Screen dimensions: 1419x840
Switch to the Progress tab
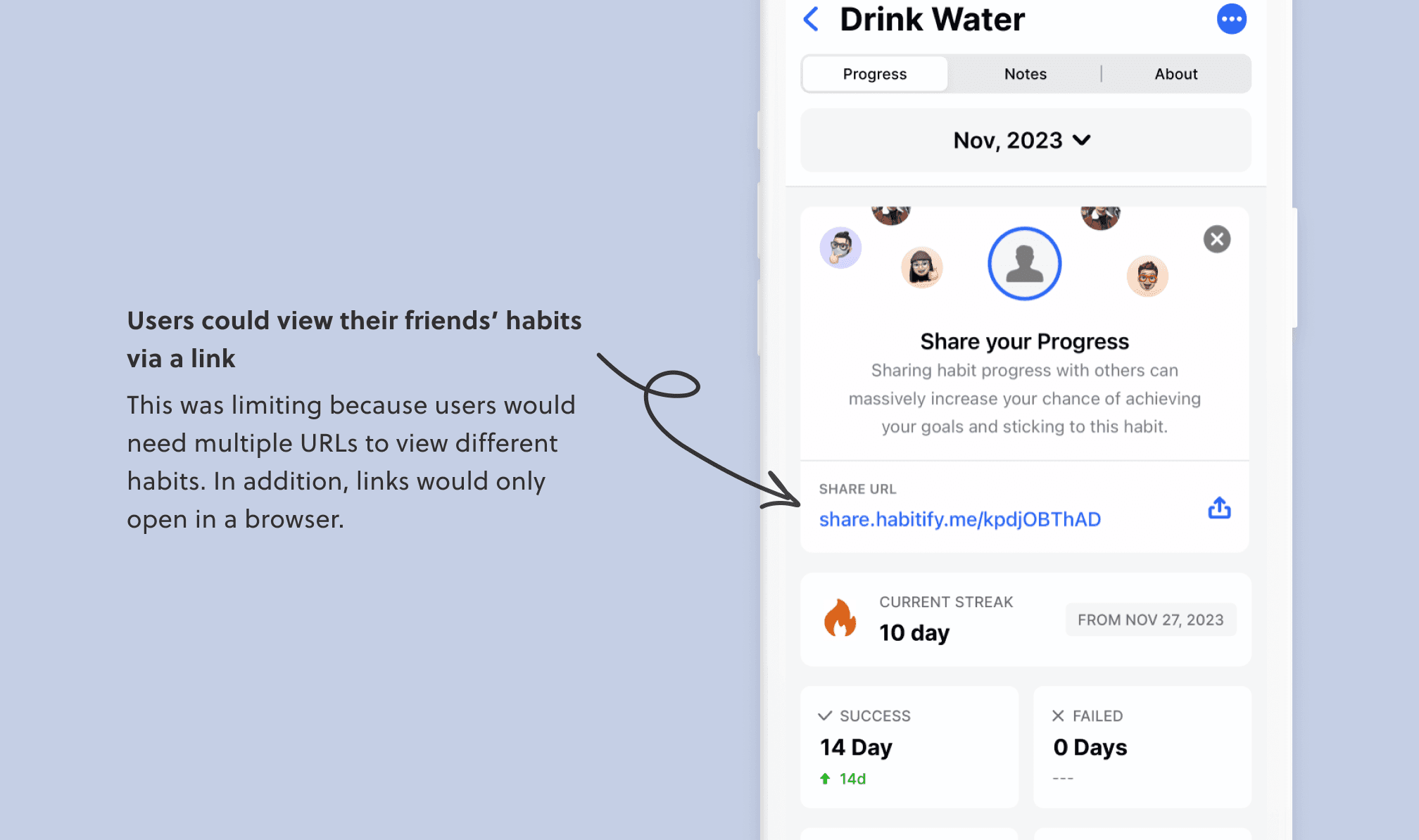(875, 74)
